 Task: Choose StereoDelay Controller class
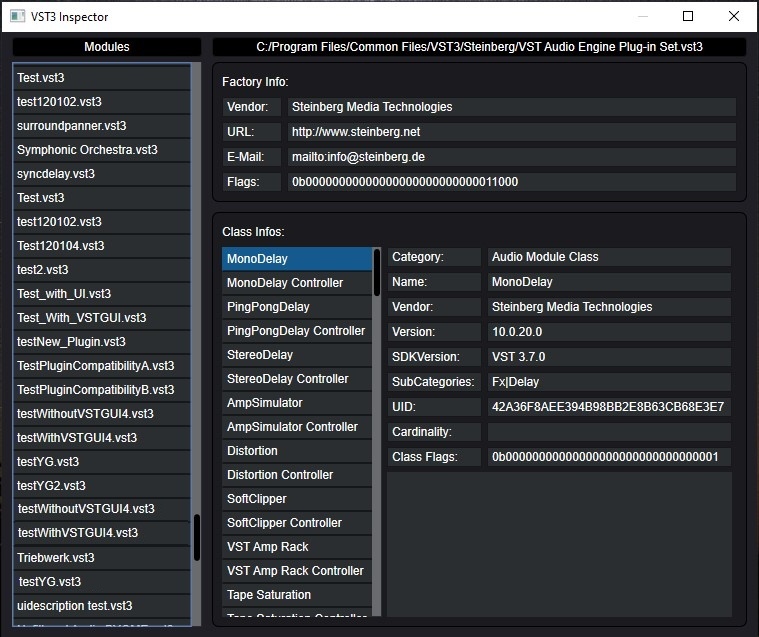tap(297, 379)
